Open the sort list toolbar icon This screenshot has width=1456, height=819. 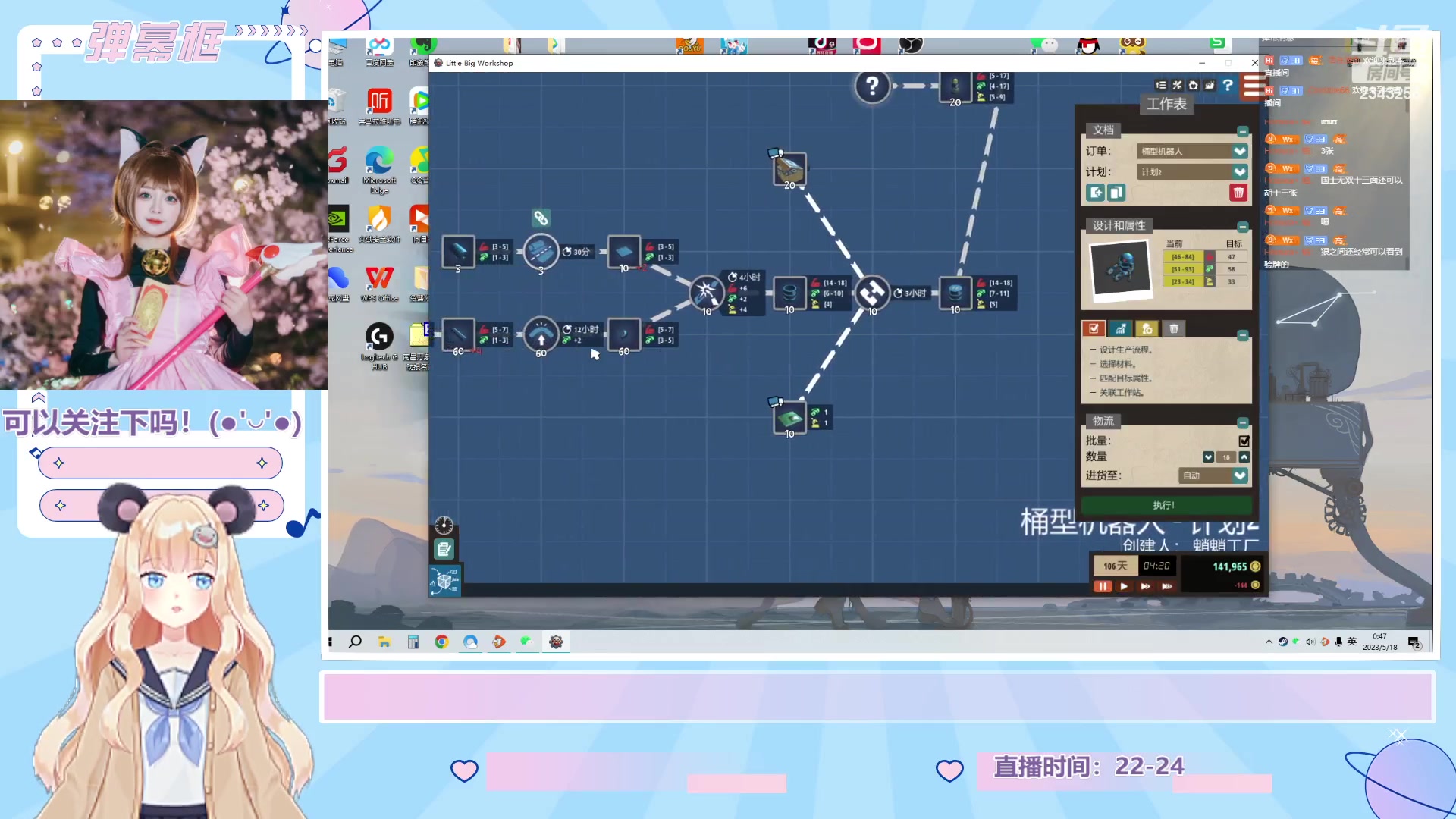pos(1161,86)
